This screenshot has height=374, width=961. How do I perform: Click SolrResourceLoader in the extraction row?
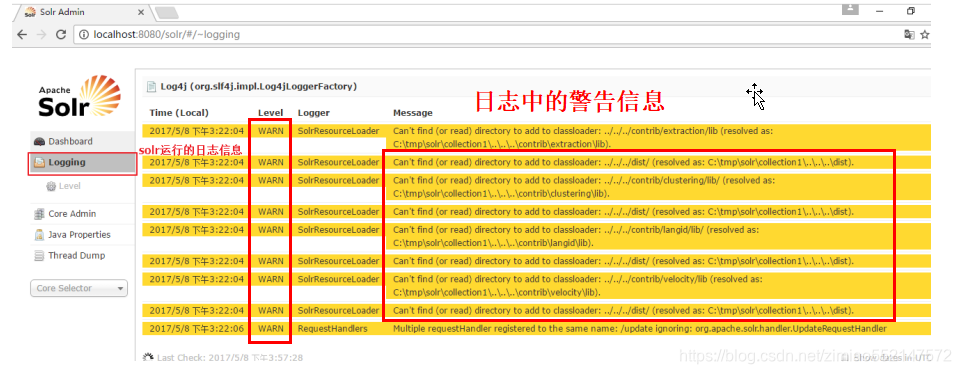pos(339,131)
